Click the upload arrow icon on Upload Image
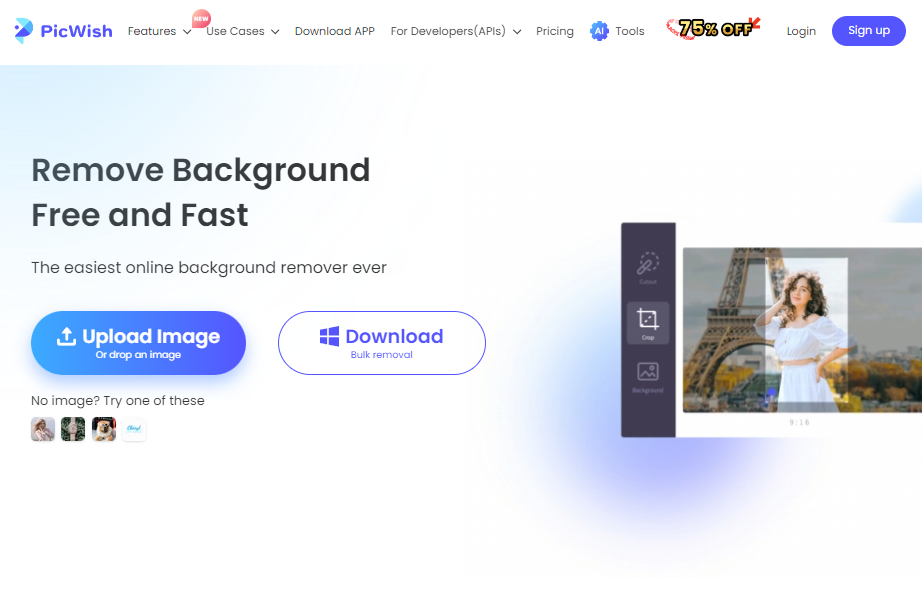This screenshot has height=598, width=922. (66, 336)
